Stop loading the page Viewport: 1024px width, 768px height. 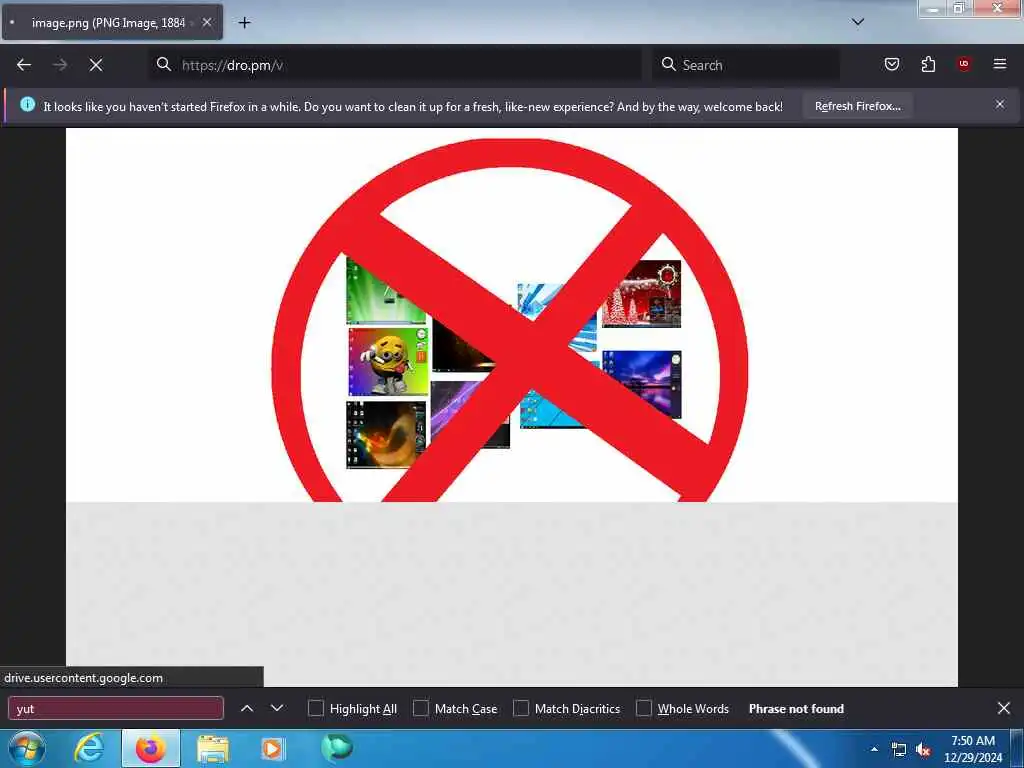point(96,65)
